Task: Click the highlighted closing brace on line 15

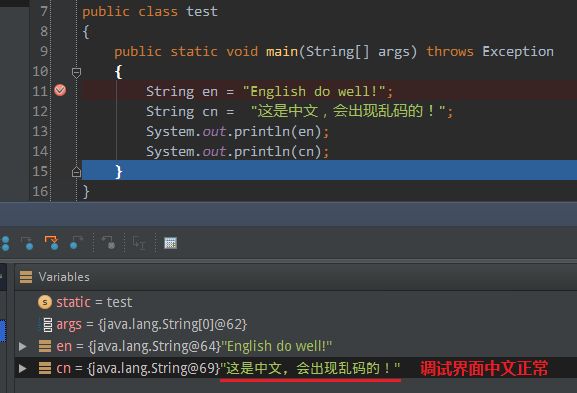Action: click(118, 171)
